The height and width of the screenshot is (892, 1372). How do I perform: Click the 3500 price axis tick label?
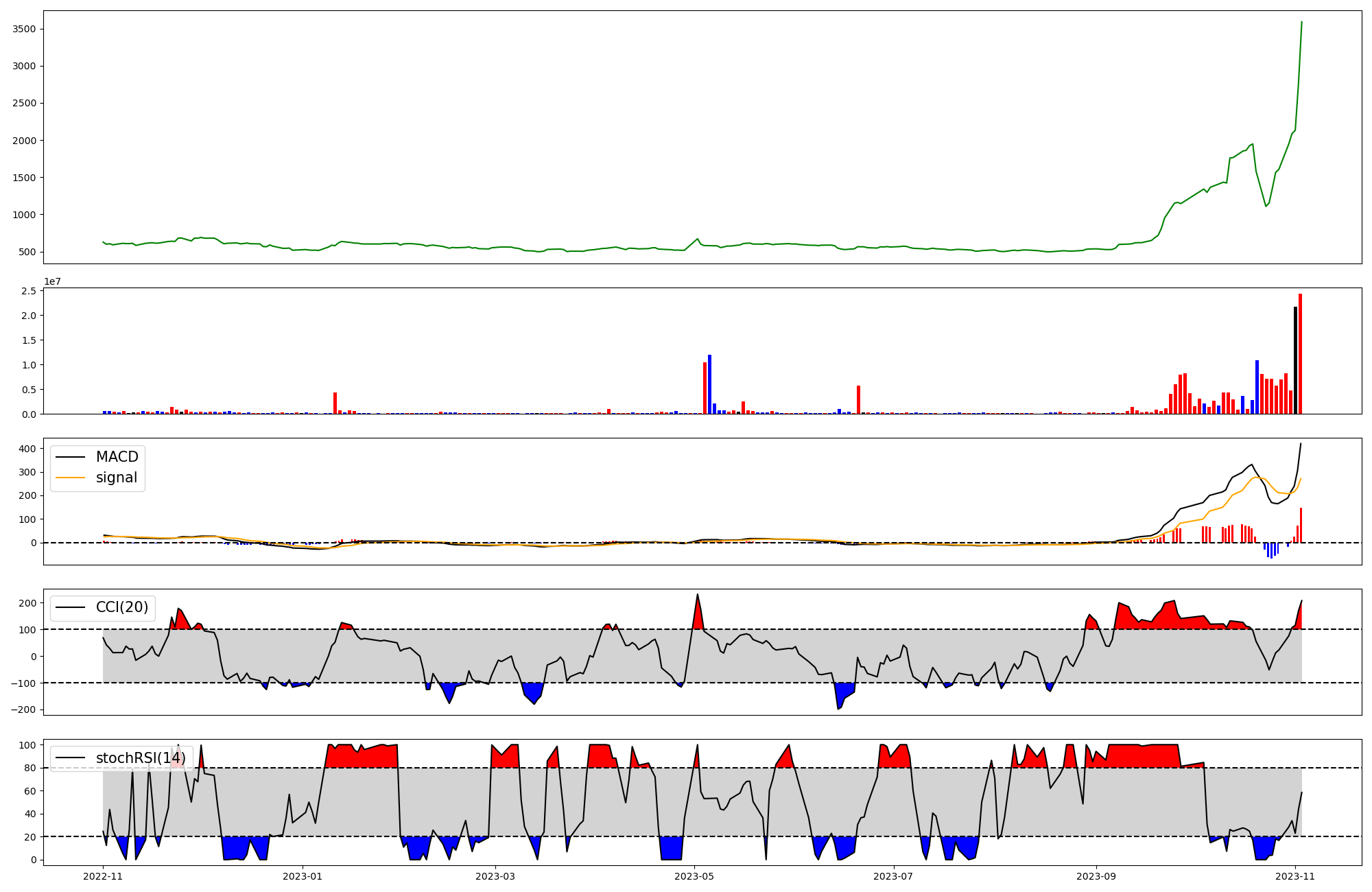point(25,29)
